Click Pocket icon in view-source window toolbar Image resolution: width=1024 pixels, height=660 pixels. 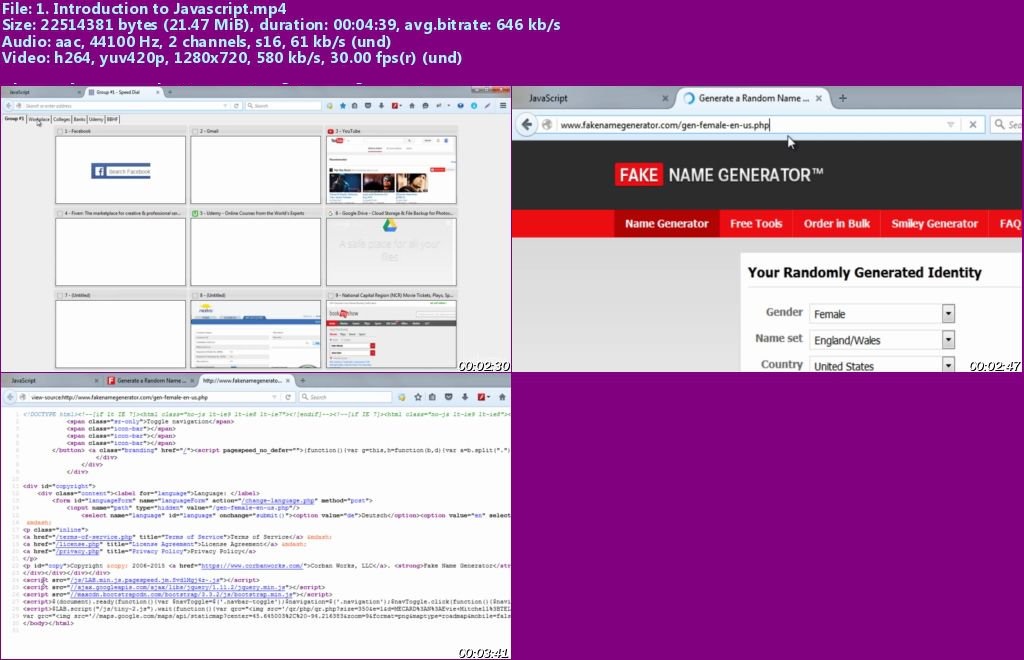pos(449,397)
